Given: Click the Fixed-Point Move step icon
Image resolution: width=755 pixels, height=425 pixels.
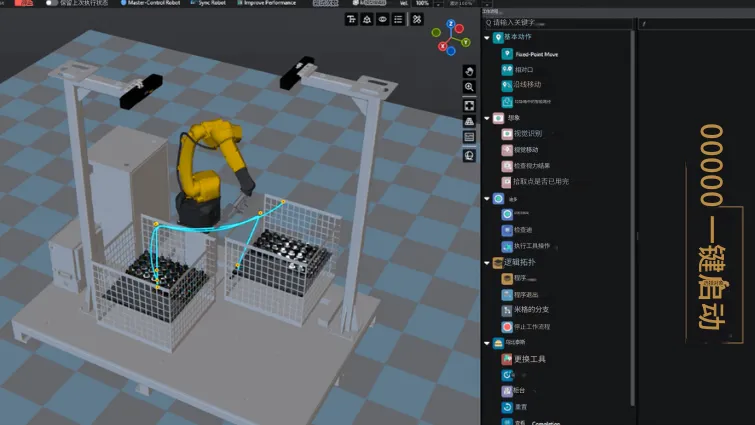Looking at the screenshot, I should pos(507,54).
